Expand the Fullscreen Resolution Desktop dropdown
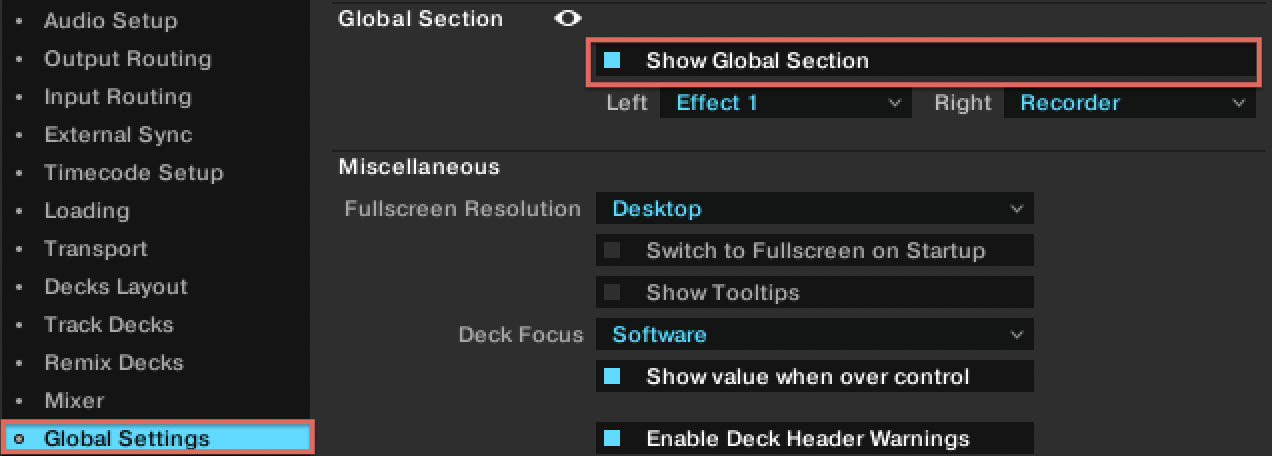Screen dimensions: 1272x456 tap(815, 209)
